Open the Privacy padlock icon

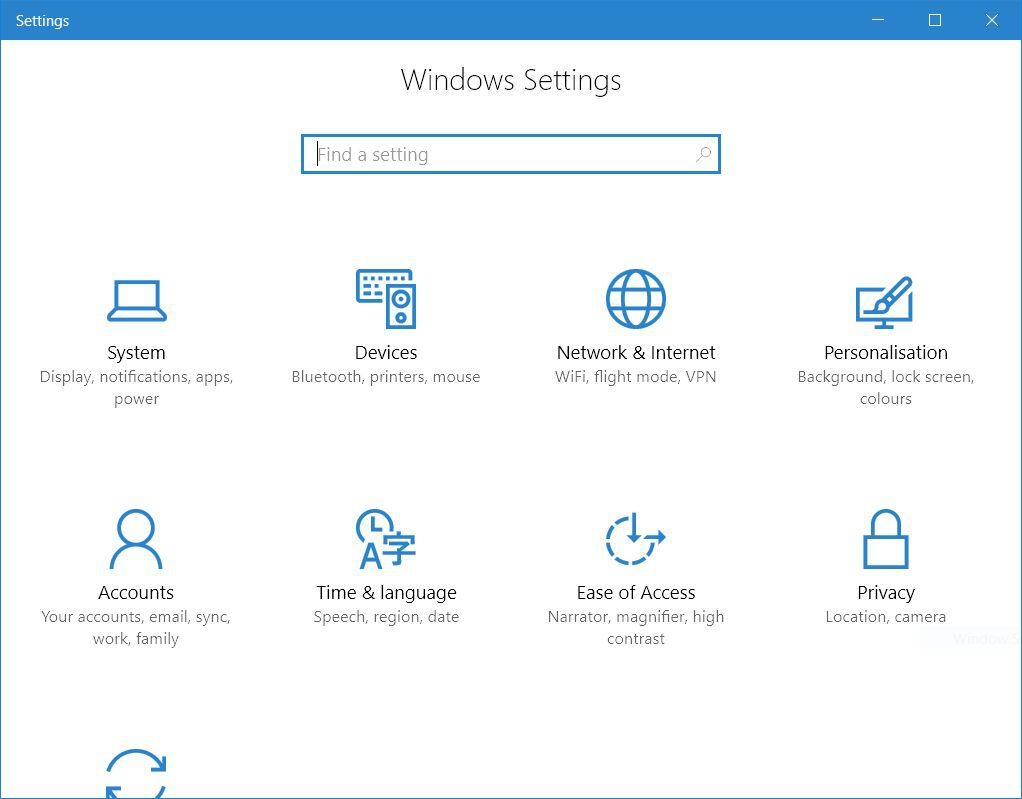(886, 539)
